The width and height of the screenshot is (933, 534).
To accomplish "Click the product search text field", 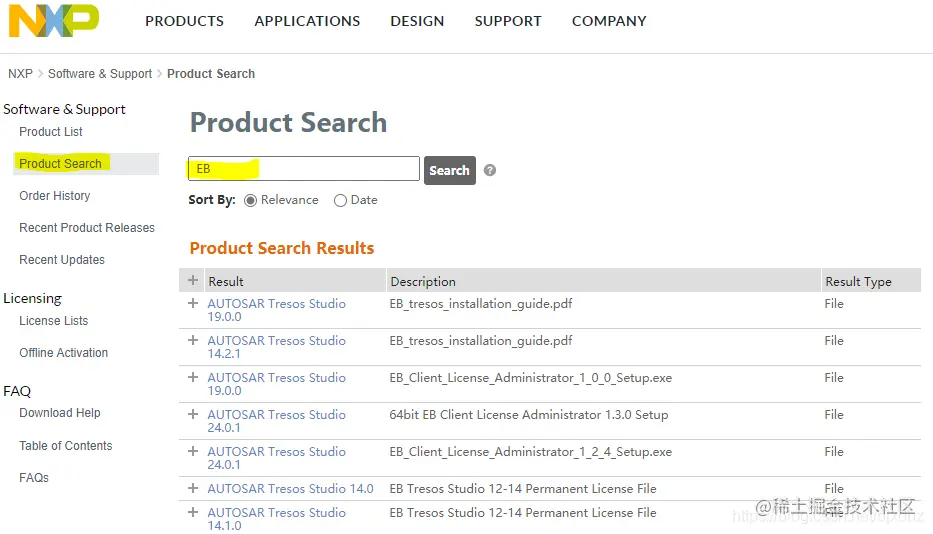I will coord(304,169).
